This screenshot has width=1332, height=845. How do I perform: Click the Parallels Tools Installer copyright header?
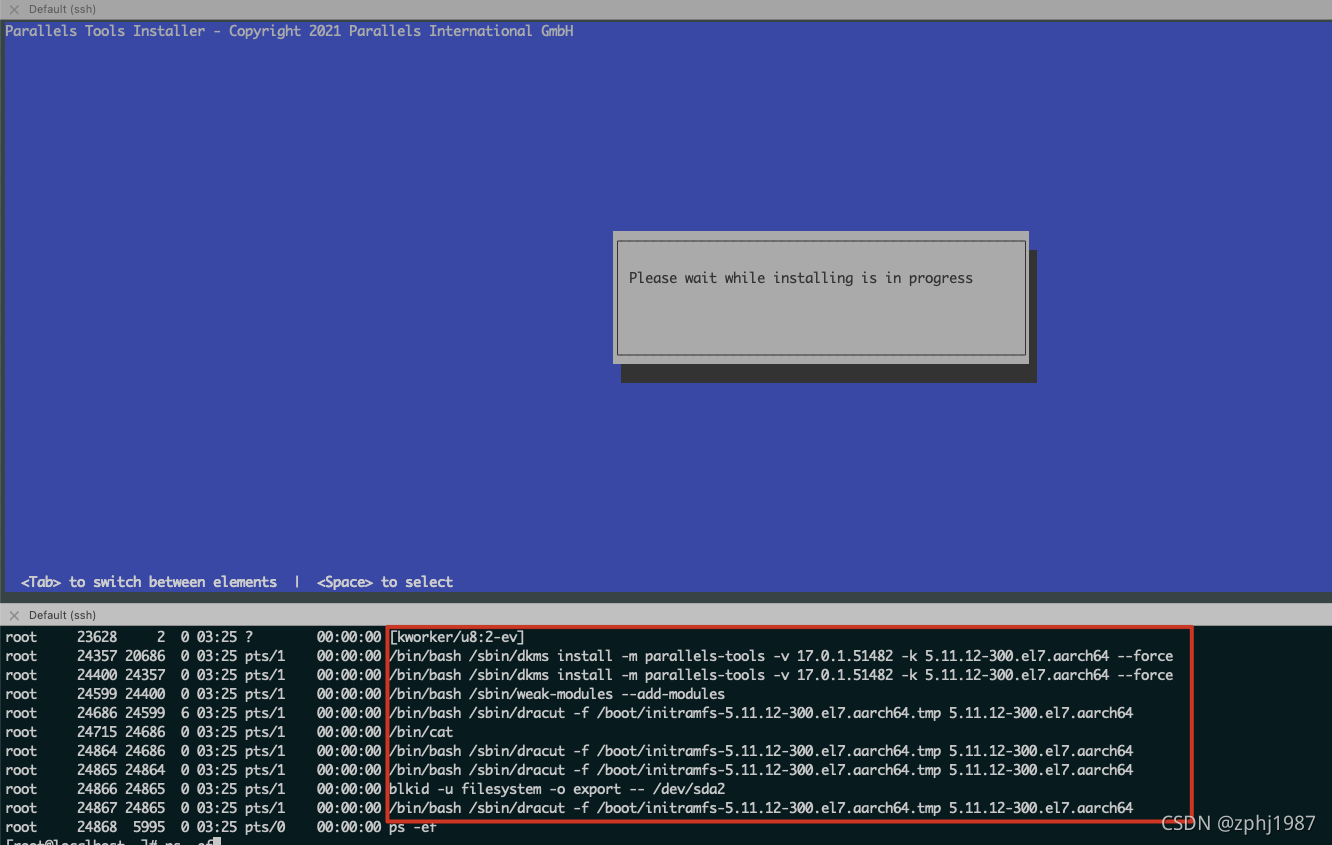289,31
